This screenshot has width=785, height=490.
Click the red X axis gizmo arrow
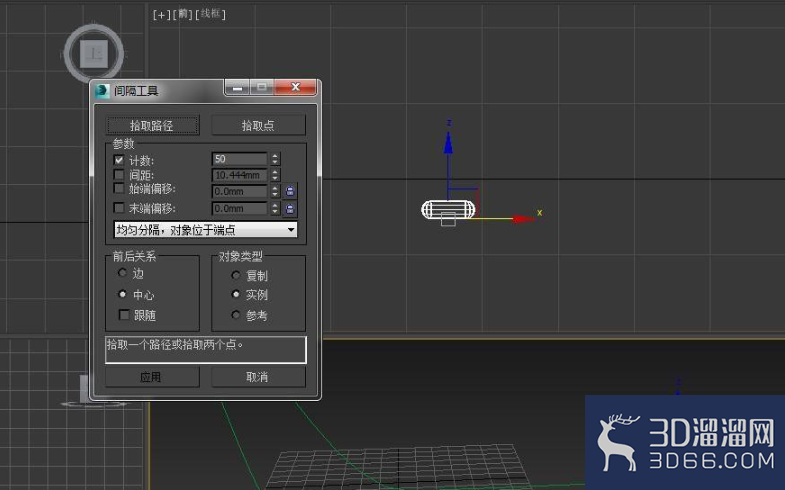coord(523,219)
